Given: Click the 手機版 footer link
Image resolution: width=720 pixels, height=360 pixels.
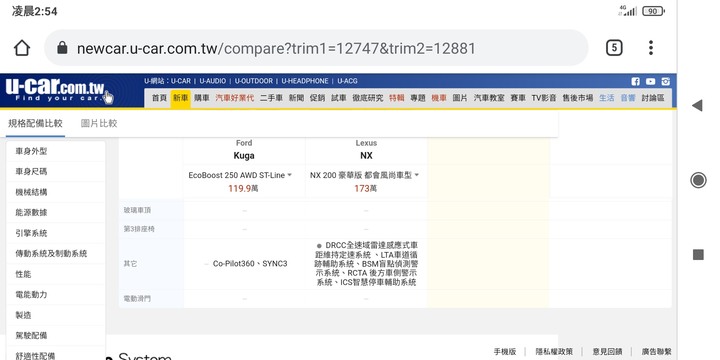Looking at the screenshot, I should click(505, 352).
